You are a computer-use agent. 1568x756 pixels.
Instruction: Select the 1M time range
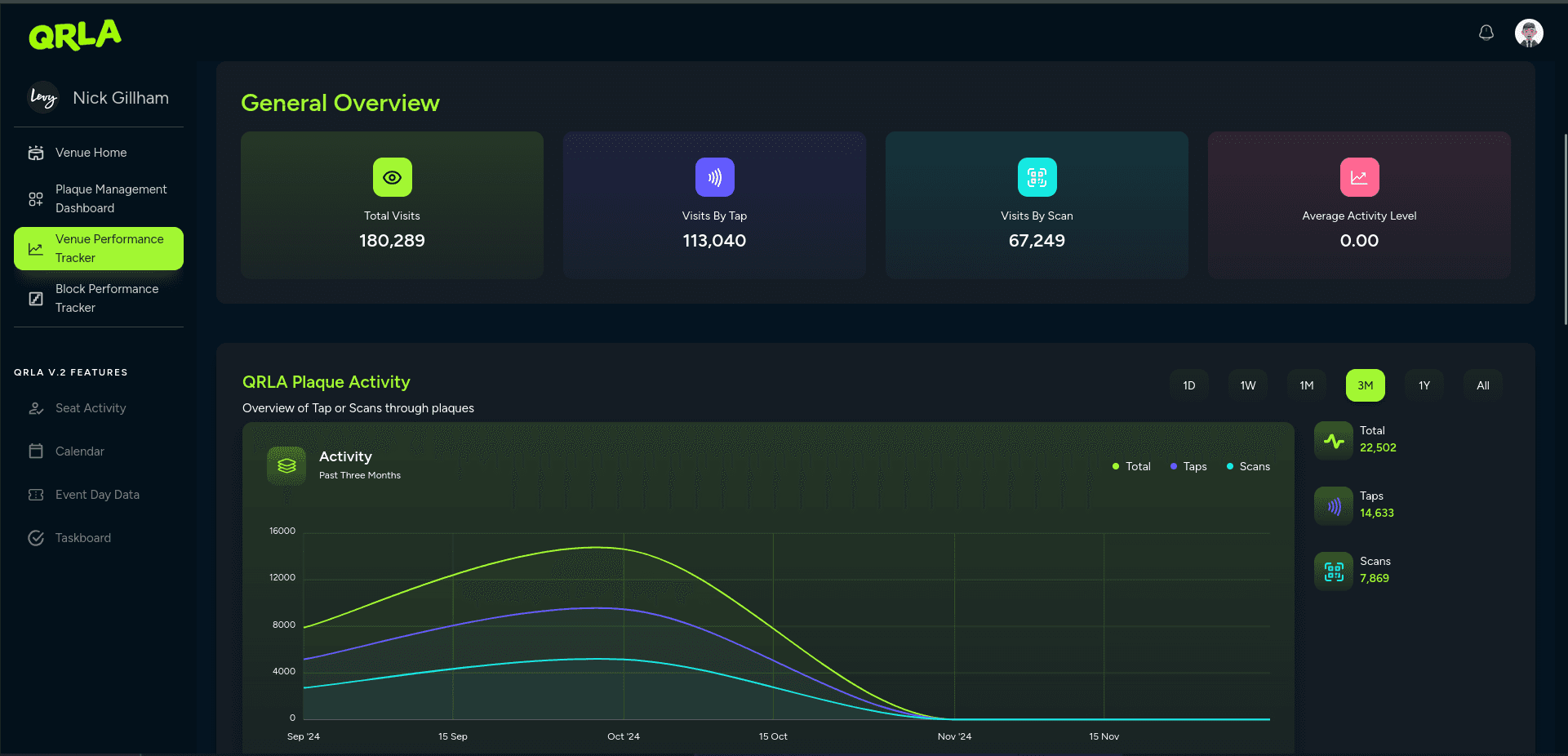[x=1307, y=385]
